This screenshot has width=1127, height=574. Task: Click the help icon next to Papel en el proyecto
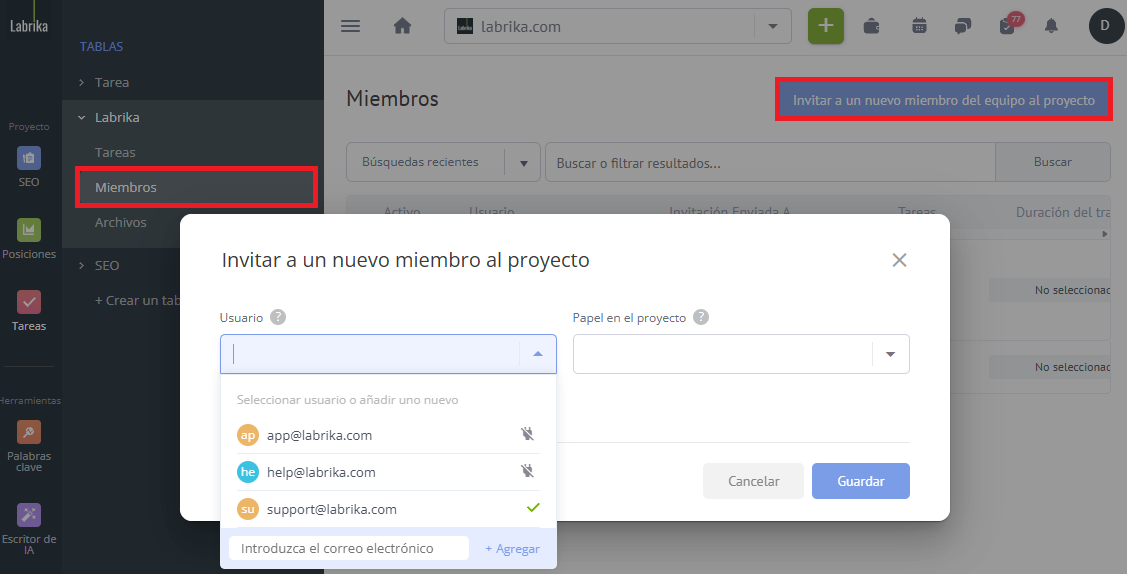coord(701,317)
